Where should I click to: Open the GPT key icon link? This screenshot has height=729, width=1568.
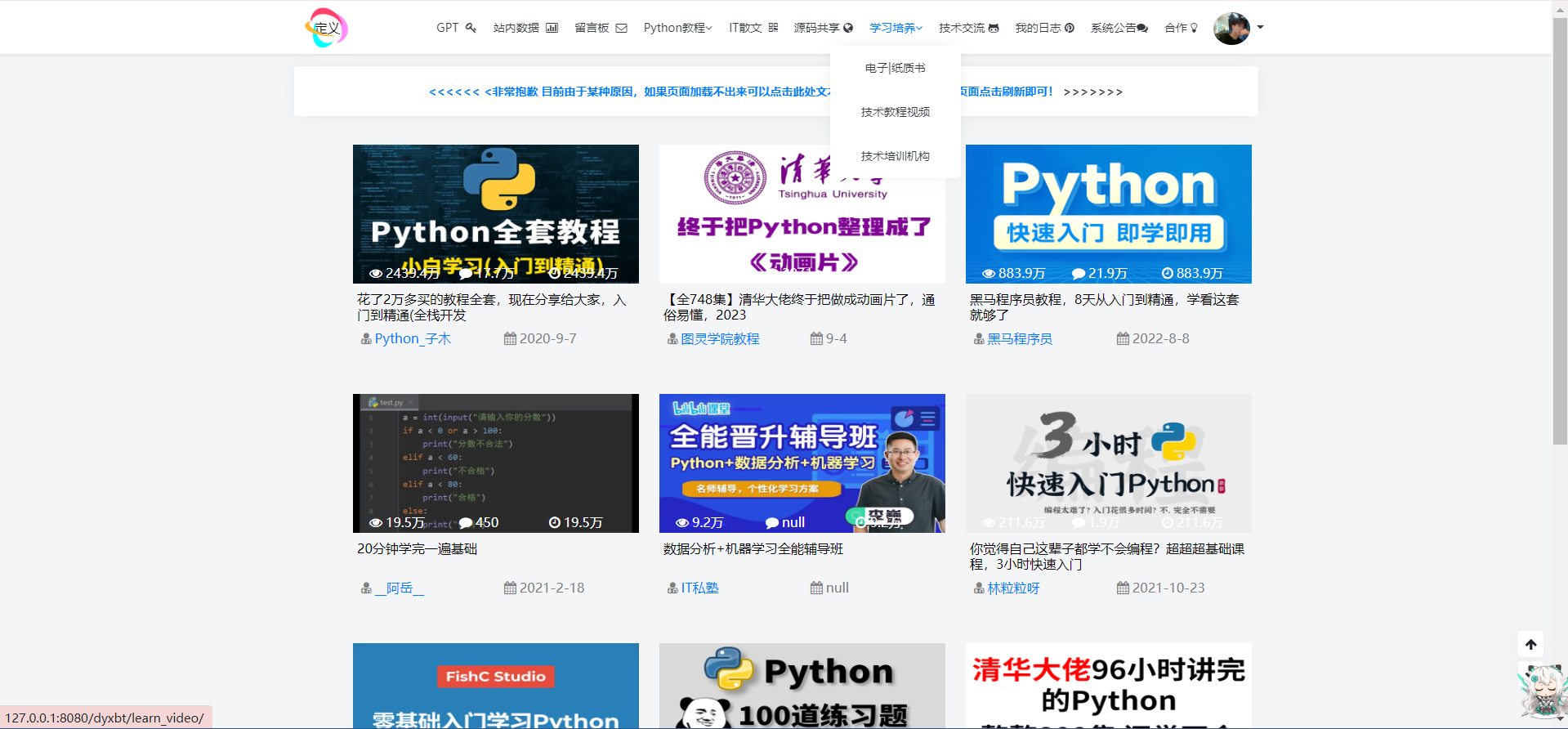tap(471, 28)
